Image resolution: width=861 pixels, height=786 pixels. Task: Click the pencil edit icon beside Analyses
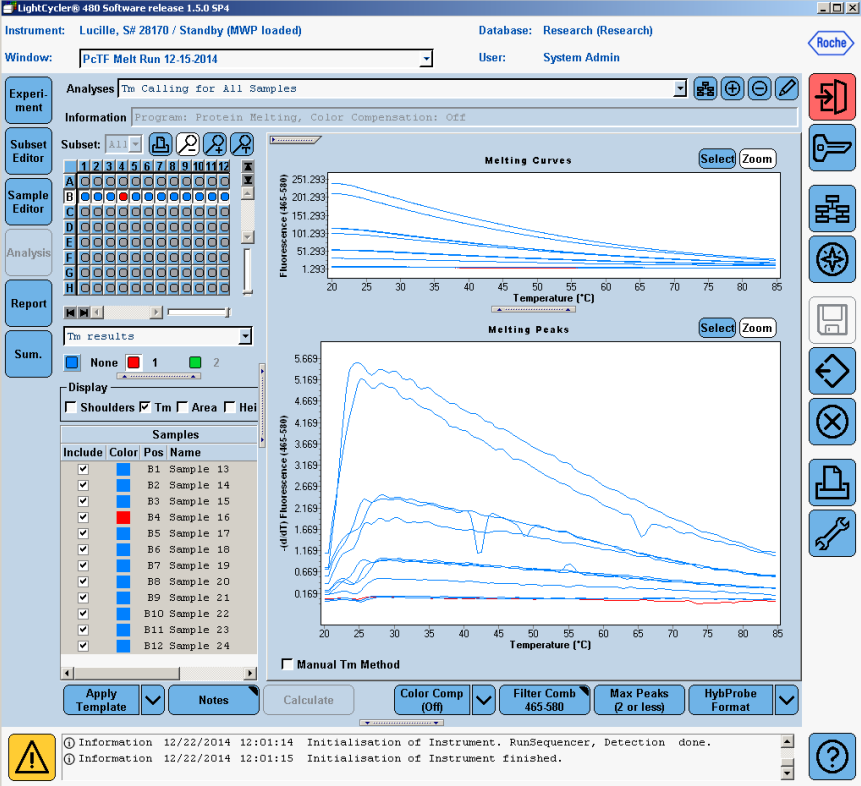[786, 89]
